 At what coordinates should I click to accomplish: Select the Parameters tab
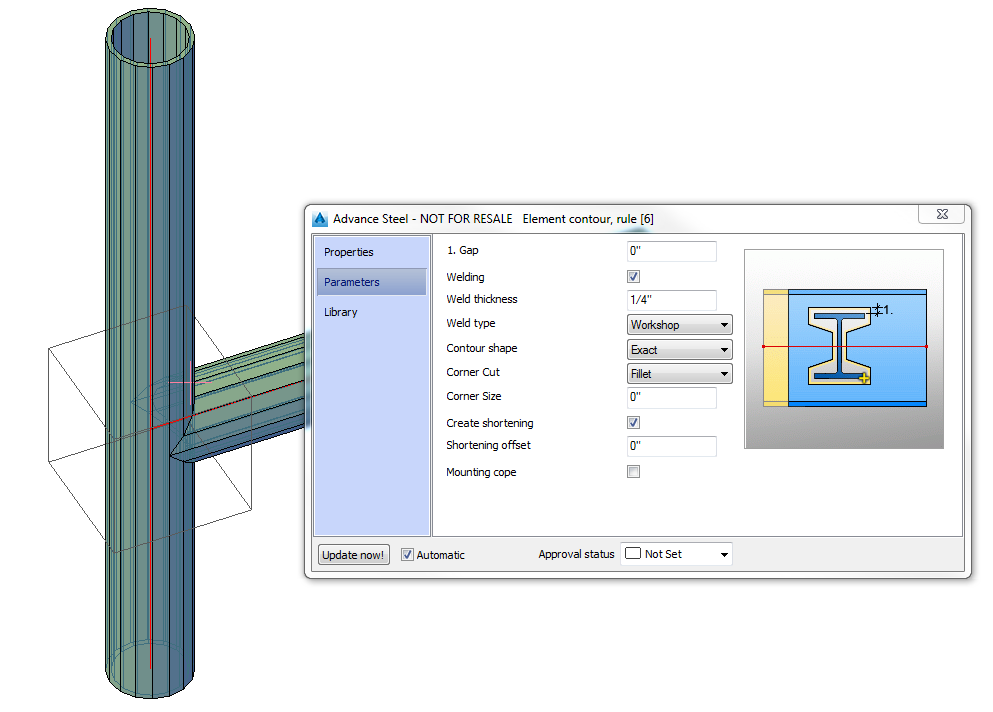pos(372,282)
